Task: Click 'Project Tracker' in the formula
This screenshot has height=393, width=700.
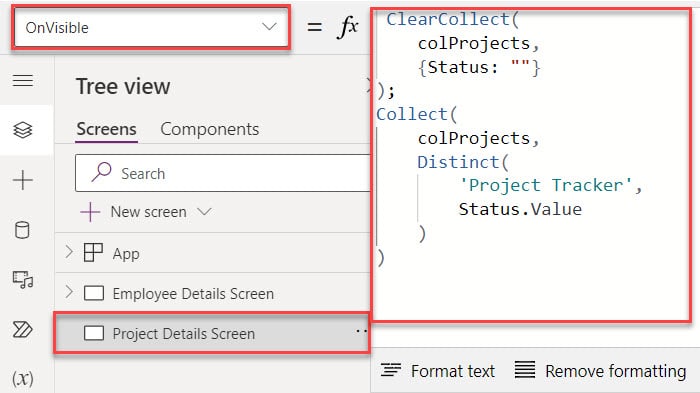Action: [x=546, y=185]
